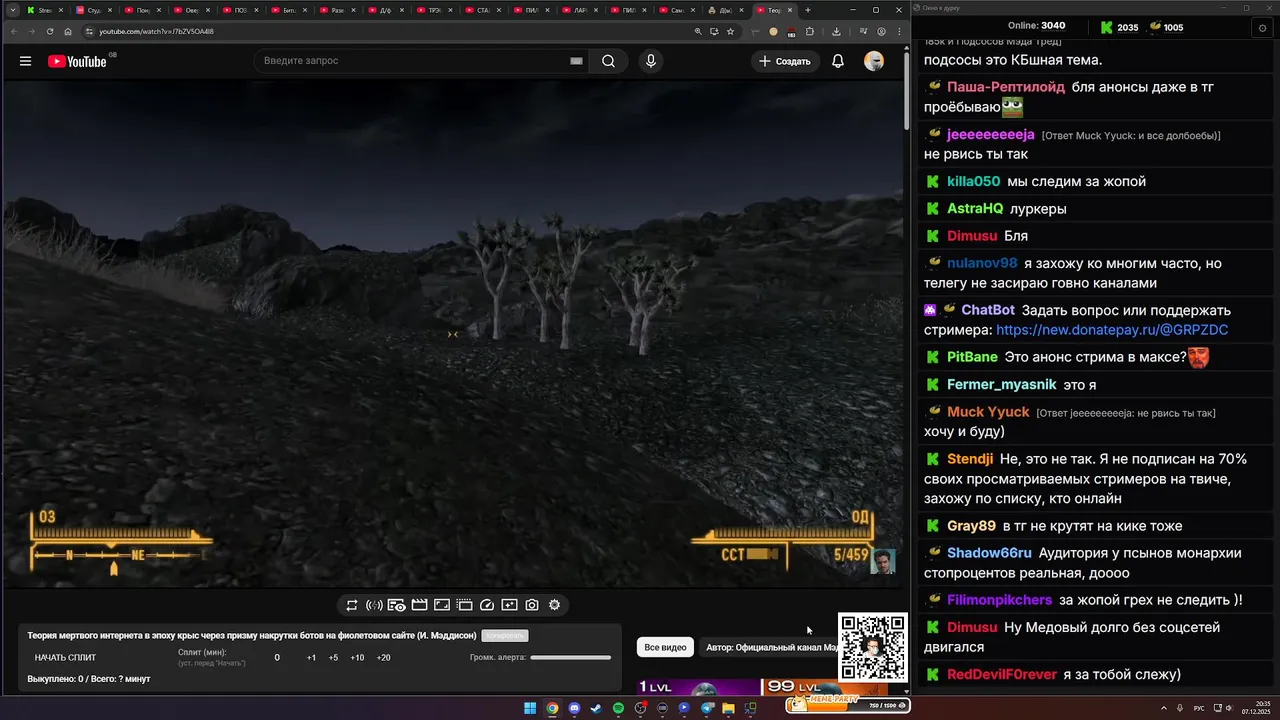Screen dimensions: 1280x720
Task: Open a new Chrome tab
Action: point(808,10)
